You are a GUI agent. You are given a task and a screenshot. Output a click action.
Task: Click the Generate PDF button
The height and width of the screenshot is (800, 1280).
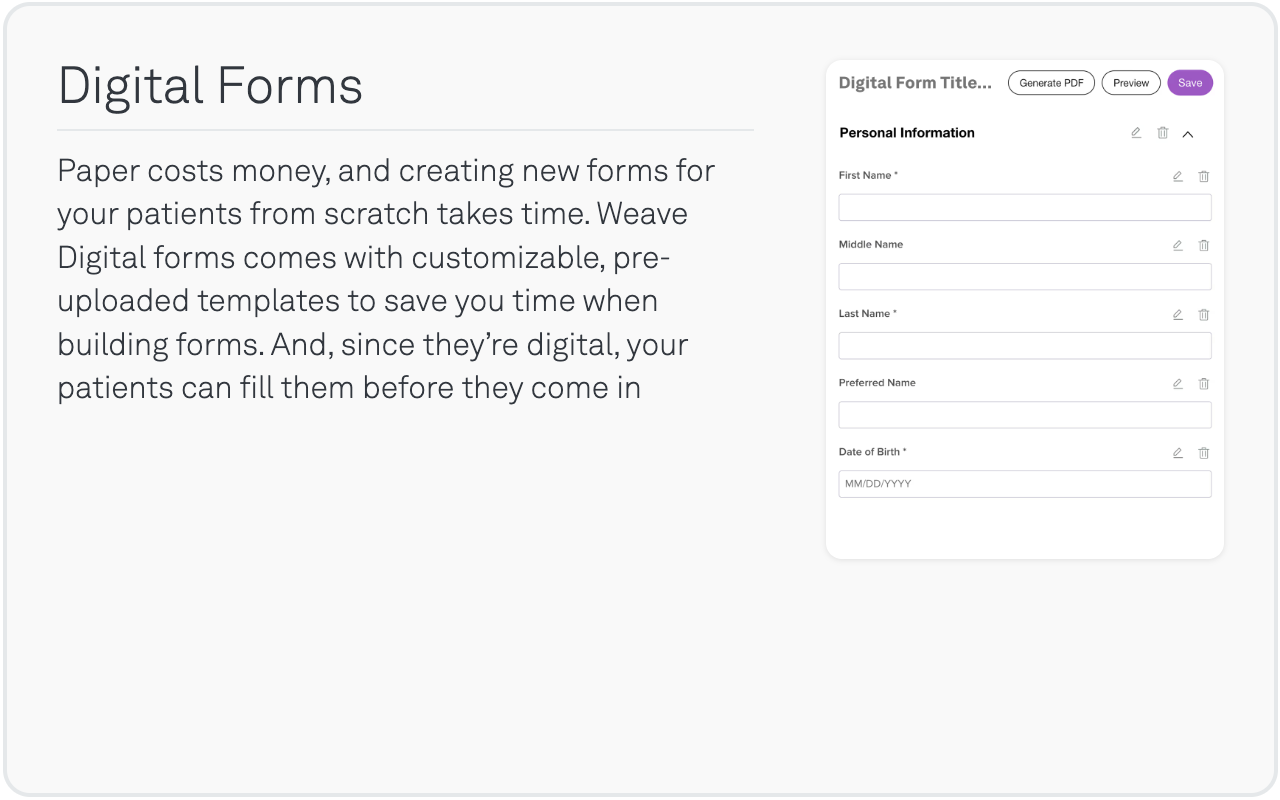pyautogui.click(x=1051, y=83)
